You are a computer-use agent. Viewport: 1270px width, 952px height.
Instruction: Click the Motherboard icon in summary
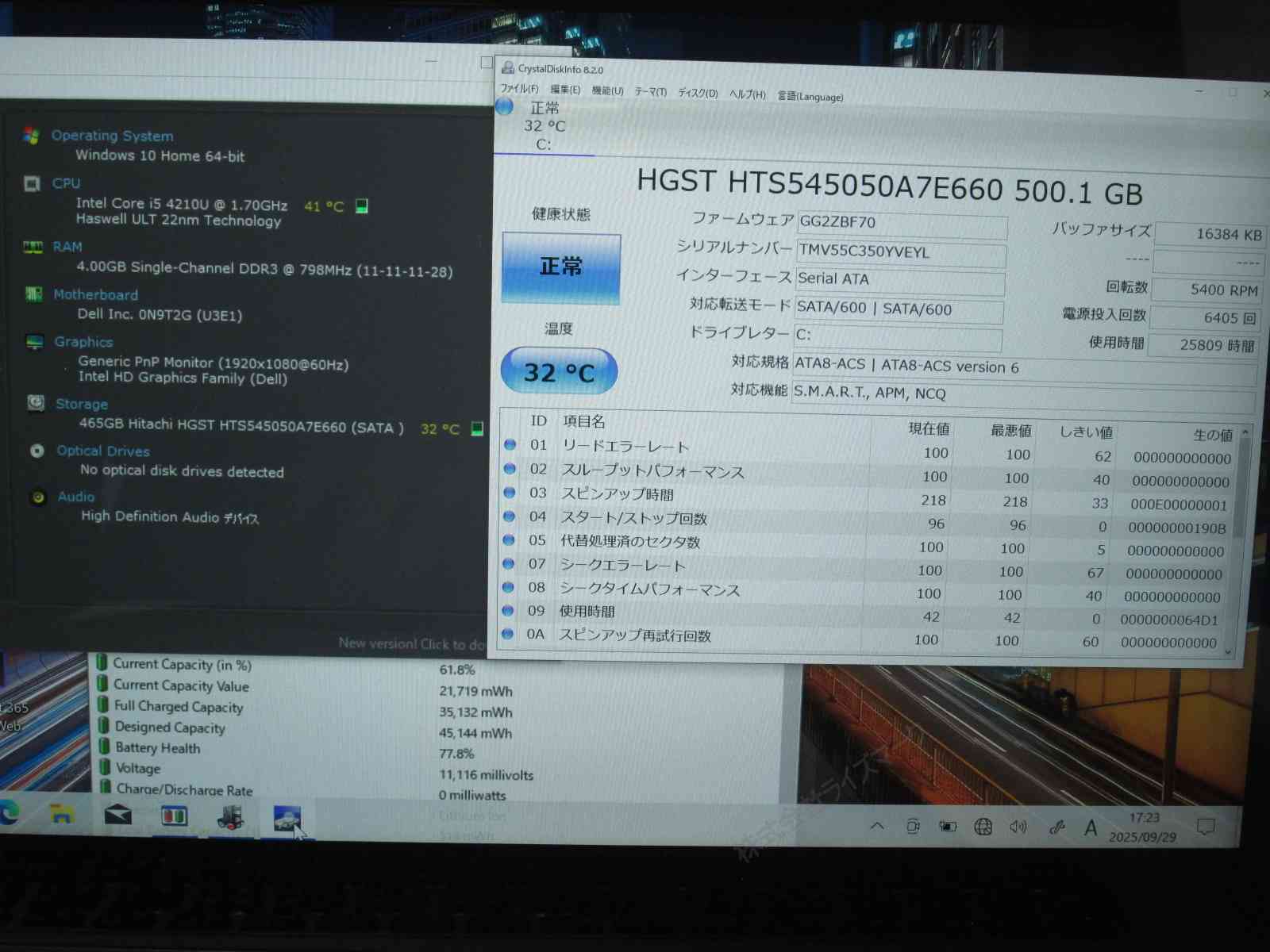click(33, 294)
